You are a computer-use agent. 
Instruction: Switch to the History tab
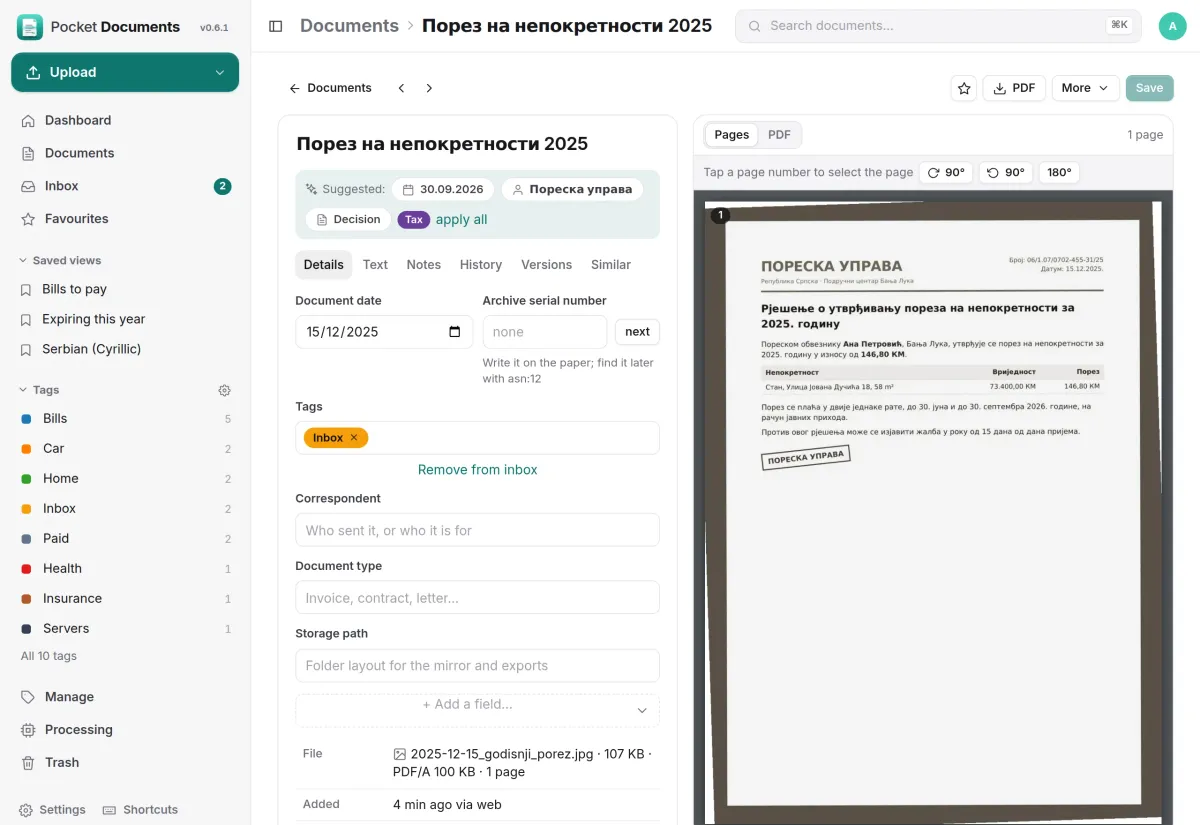(481, 265)
